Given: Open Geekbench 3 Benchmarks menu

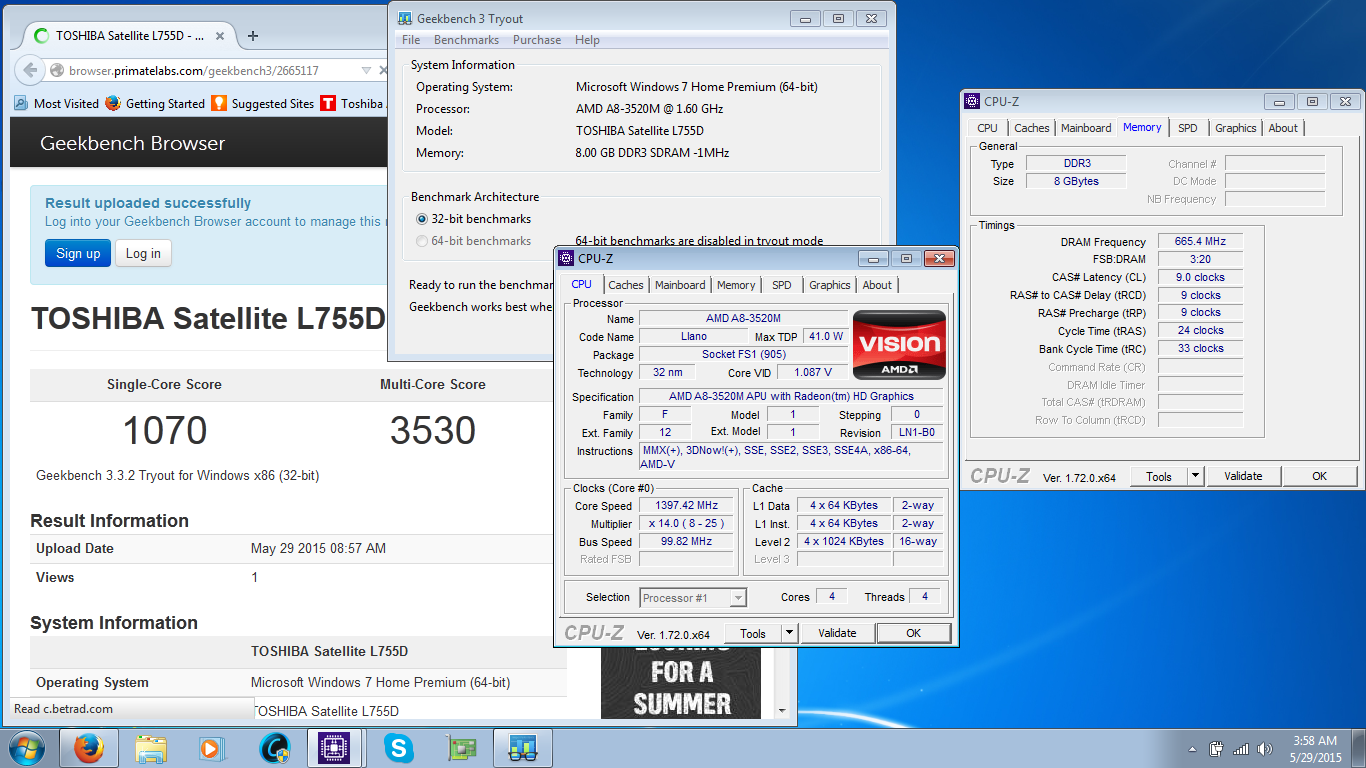Looking at the screenshot, I should (x=466, y=40).
